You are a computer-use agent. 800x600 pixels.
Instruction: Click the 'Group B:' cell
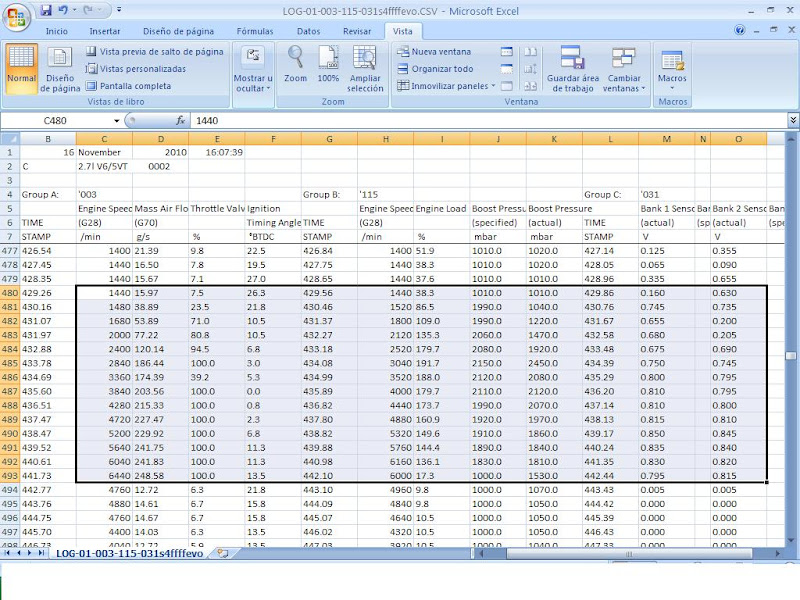point(329,194)
